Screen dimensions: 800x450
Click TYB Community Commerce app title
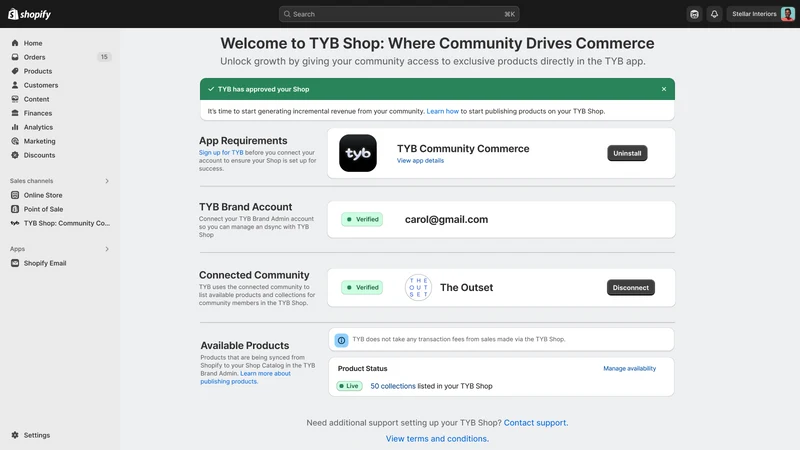tap(463, 148)
